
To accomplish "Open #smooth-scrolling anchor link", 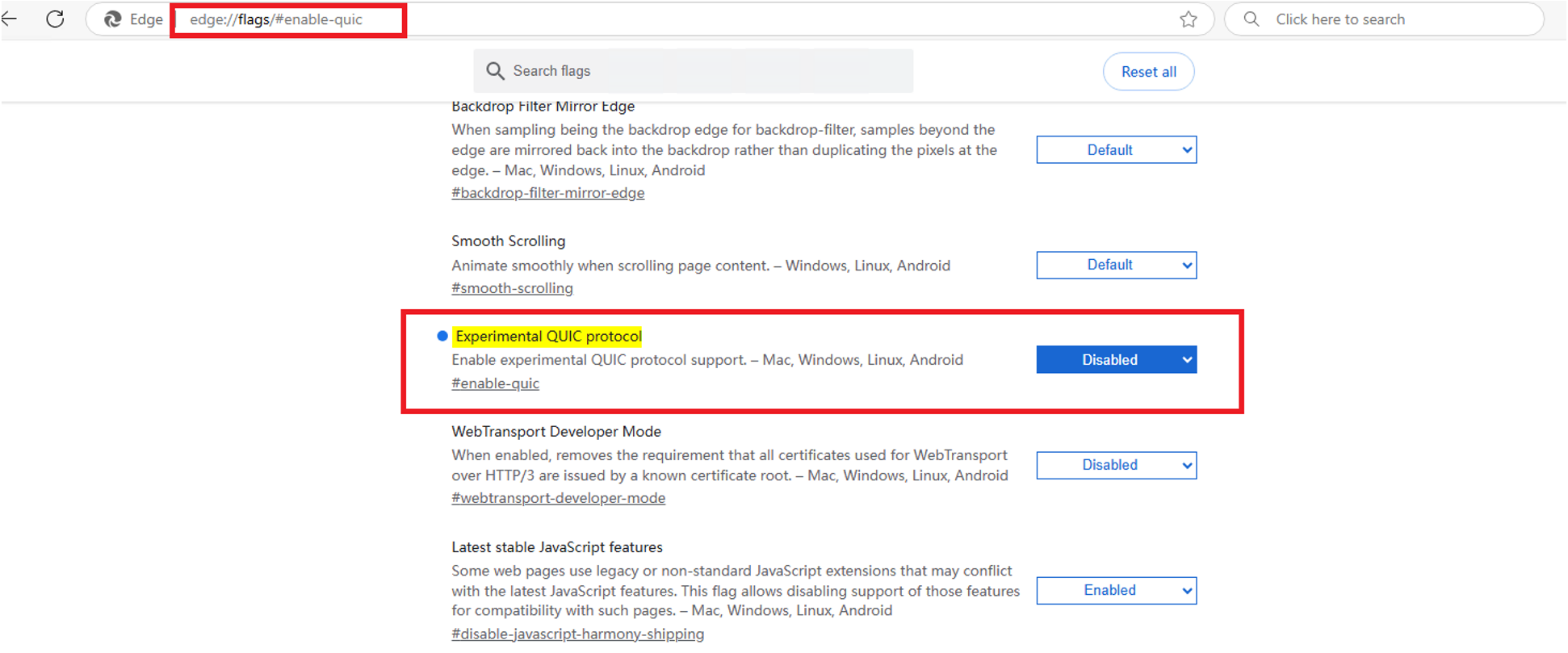I will click(x=512, y=288).
